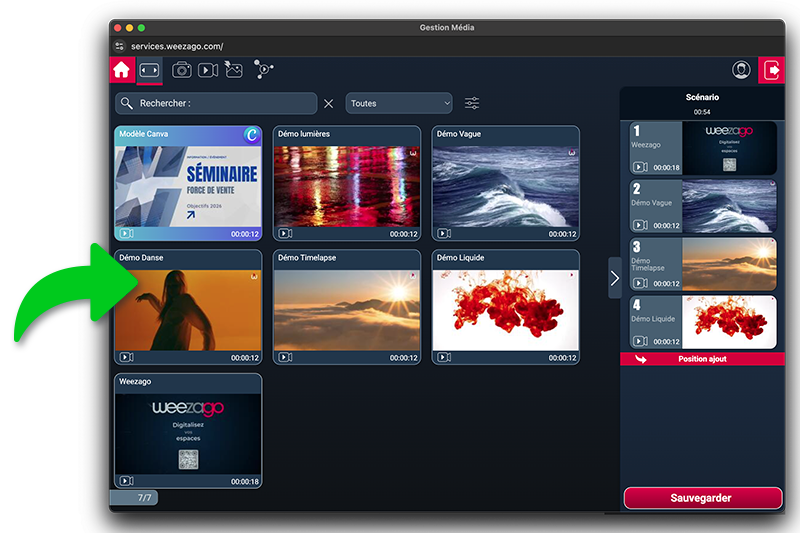The height and width of the screenshot is (533, 800).
Task: Collapse the Scénario panel with chevron arrow
Action: point(614,278)
